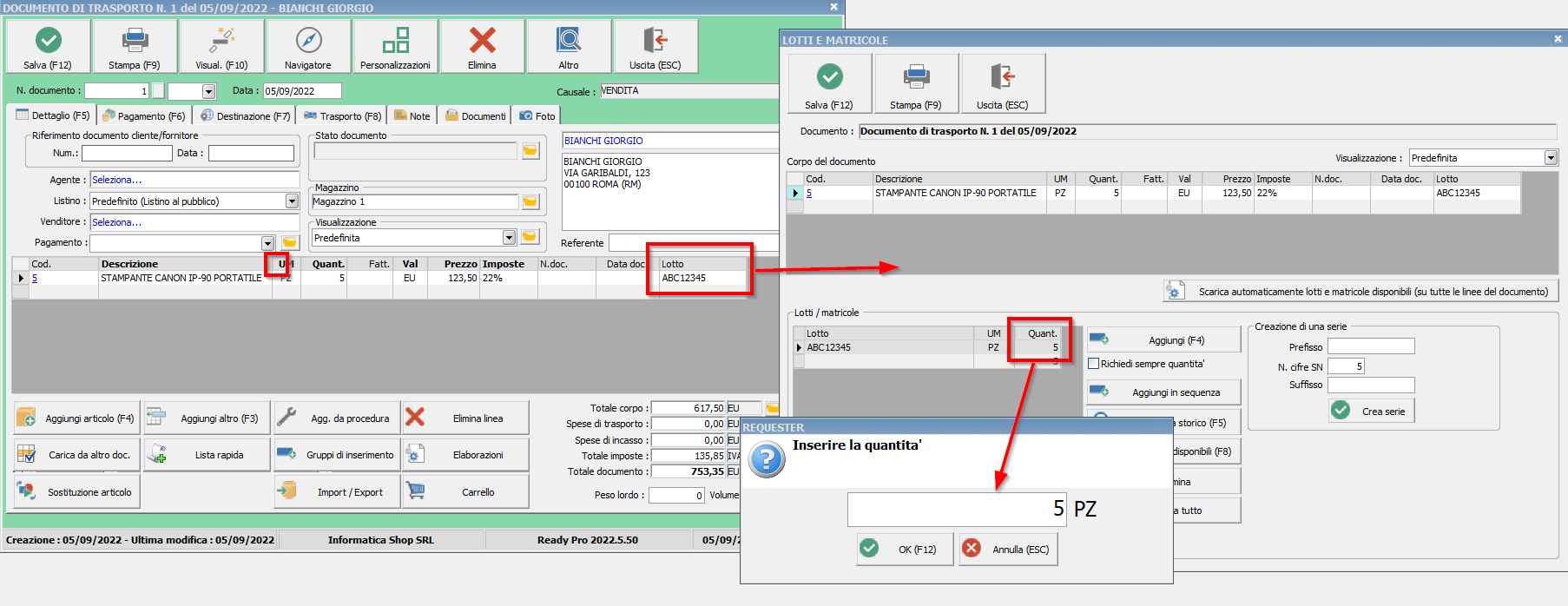Open folder icon next to Magazzino field
Image resolution: width=1568 pixels, height=606 pixels.
(x=530, y=201)
